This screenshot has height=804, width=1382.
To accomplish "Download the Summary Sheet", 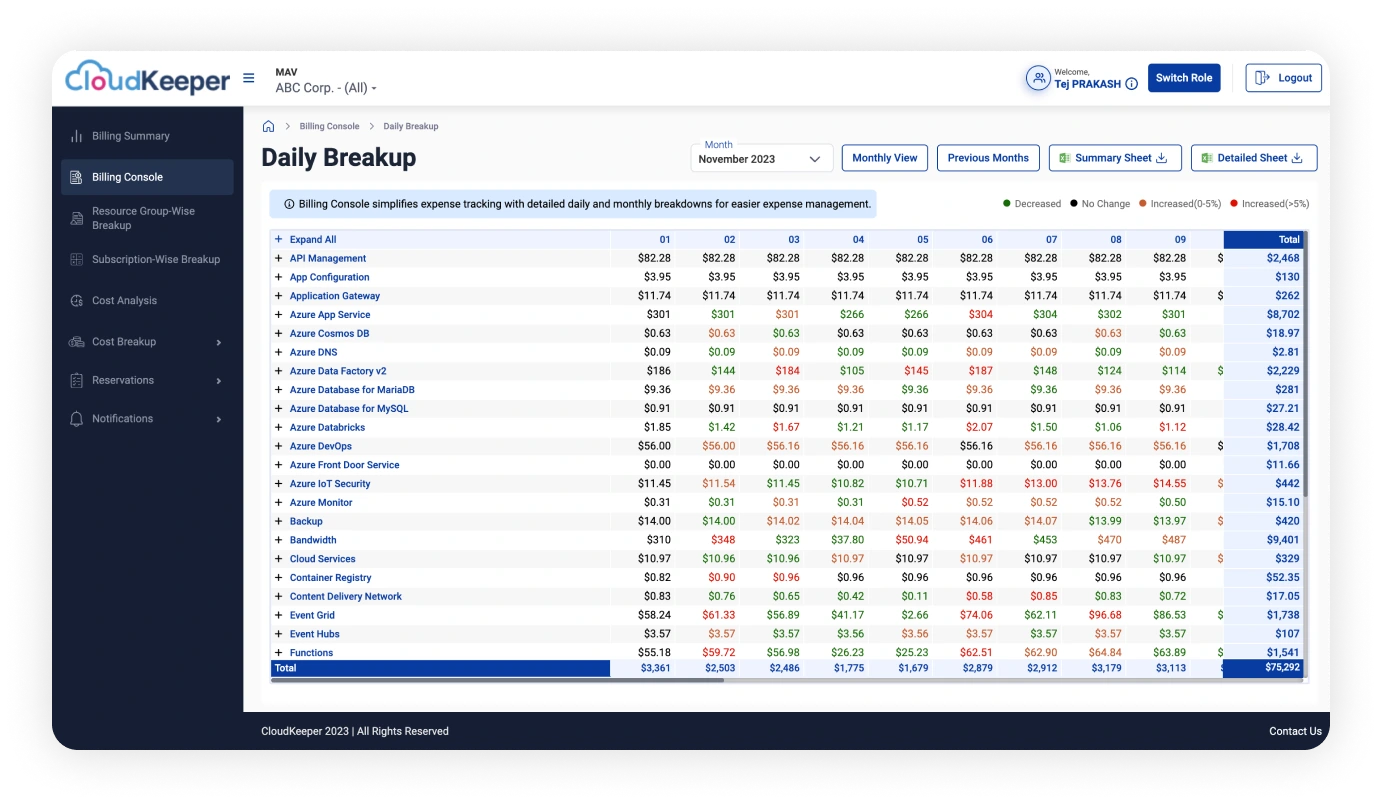I will point(1115,158).
